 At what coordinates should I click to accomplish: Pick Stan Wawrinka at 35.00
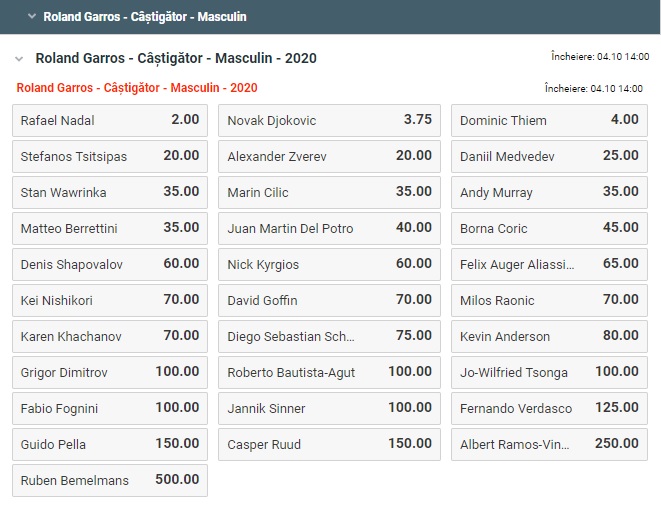click(x=110, y=192)
